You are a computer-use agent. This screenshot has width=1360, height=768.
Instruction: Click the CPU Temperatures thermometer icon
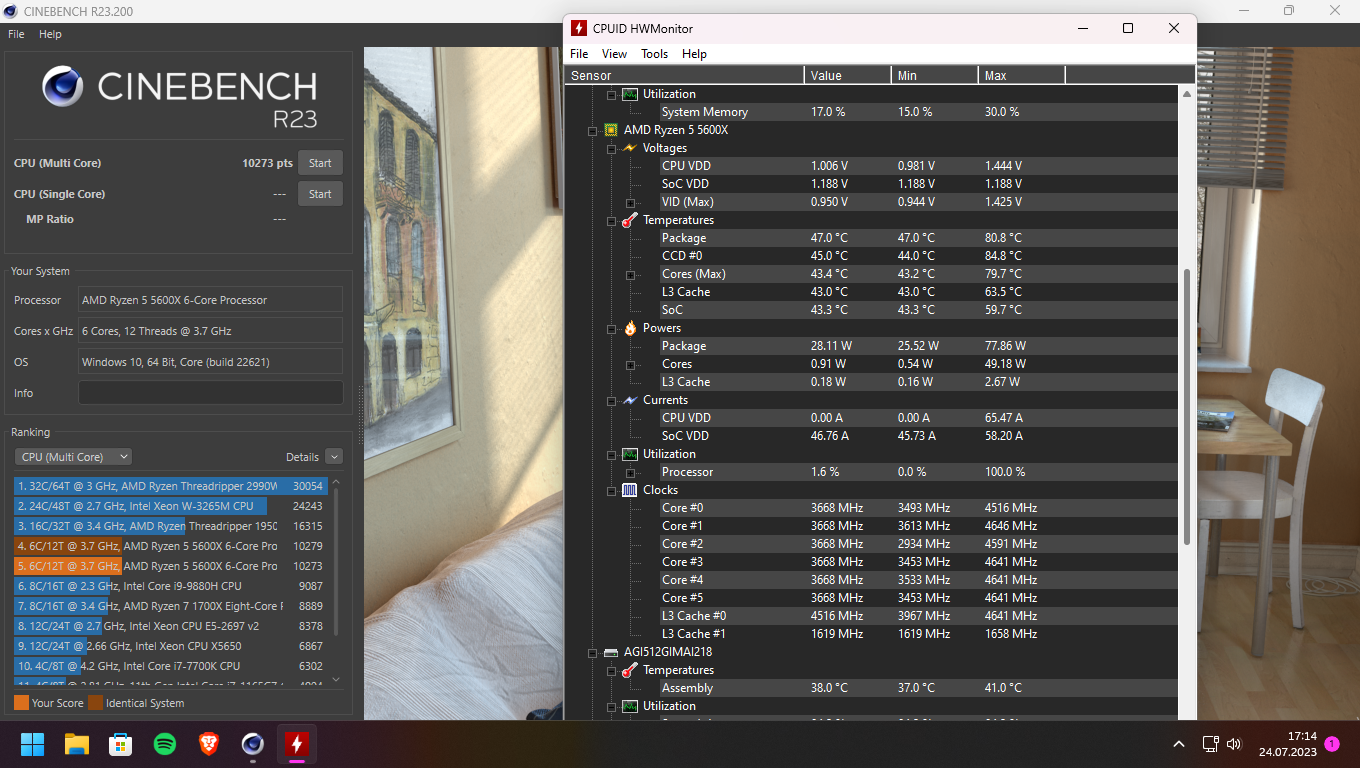pyautogui.click(x=629, y=220)
